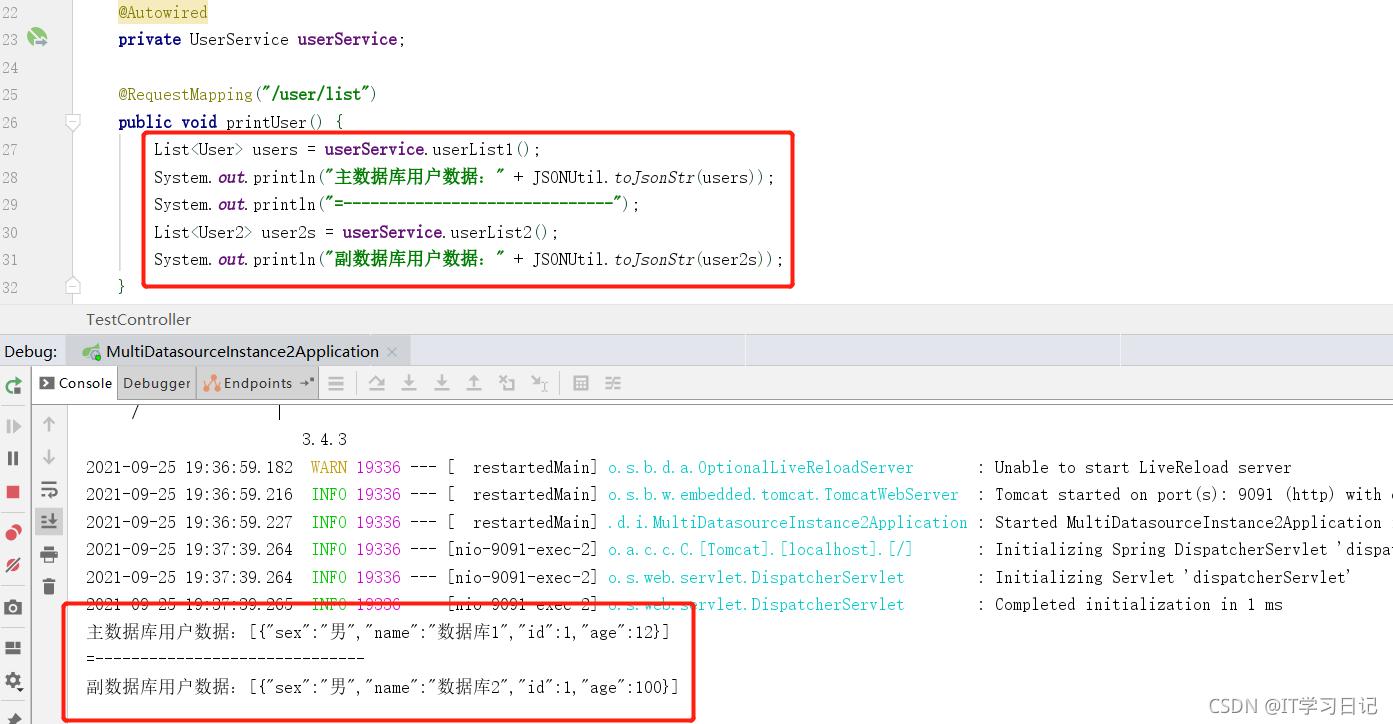Click line number 27 in gutter
Image resolution: width=1393 pixels, height=724 pixels.
point(10,149)
